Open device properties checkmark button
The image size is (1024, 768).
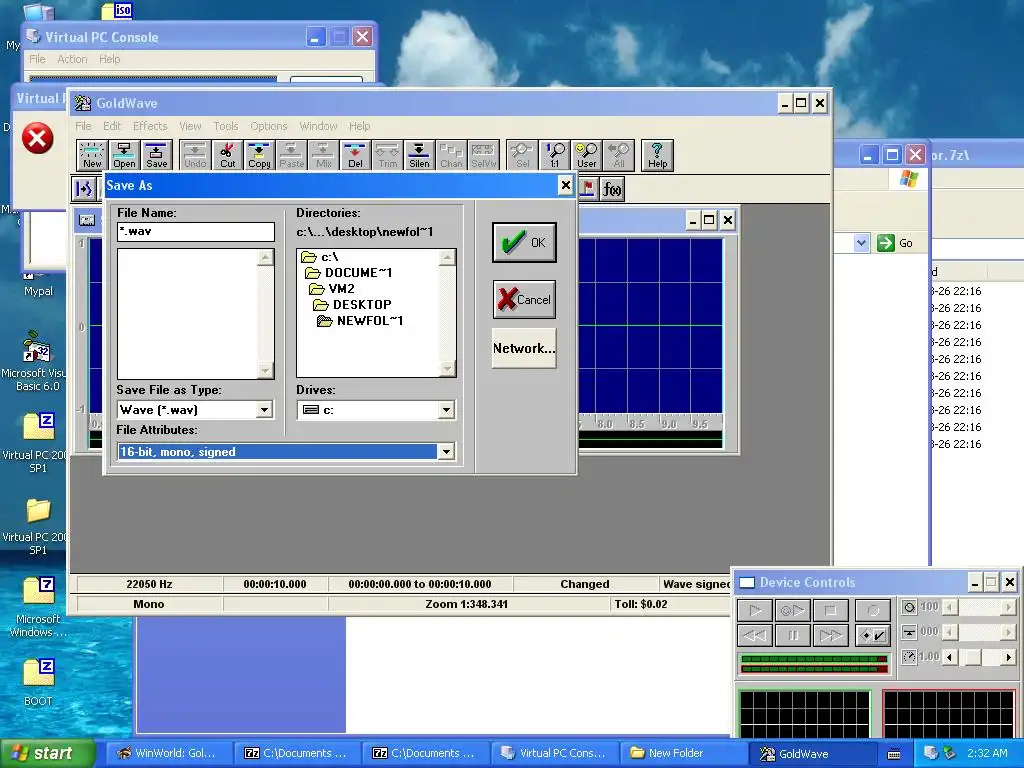pyautogui.click(x=872, y=635)
